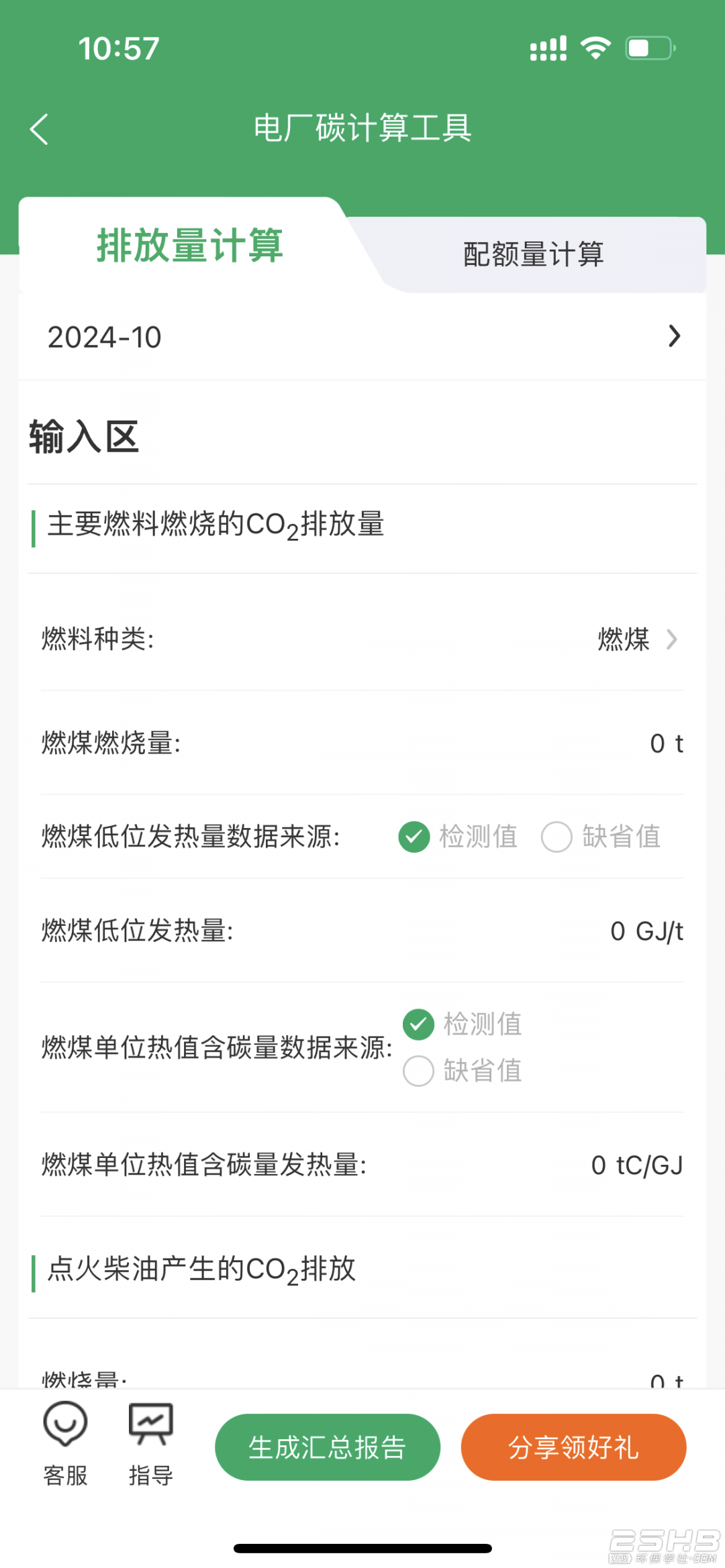Edit the 燃煤燃烧量 value field

[666, 743]
